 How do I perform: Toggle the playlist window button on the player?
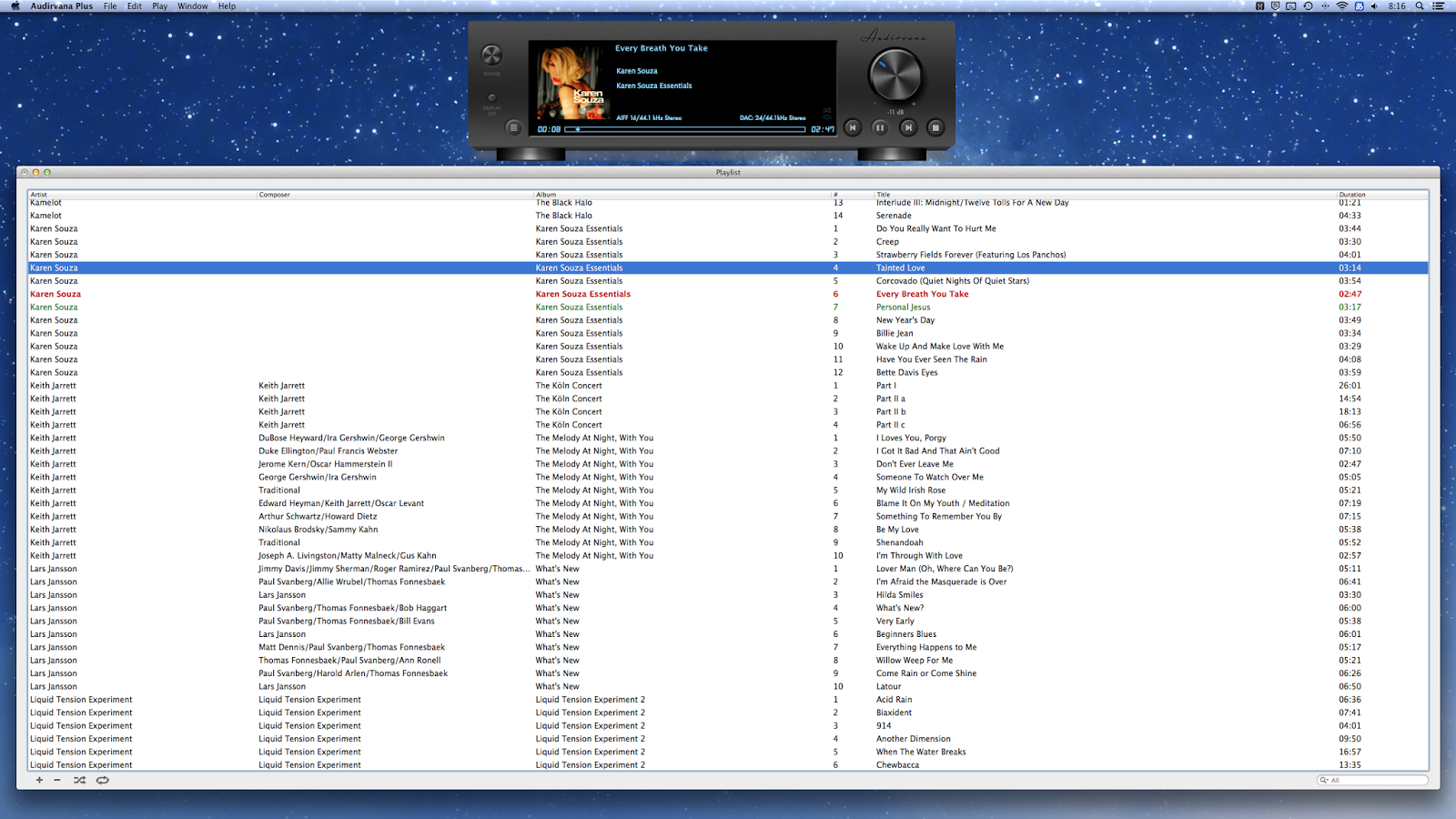513,127
